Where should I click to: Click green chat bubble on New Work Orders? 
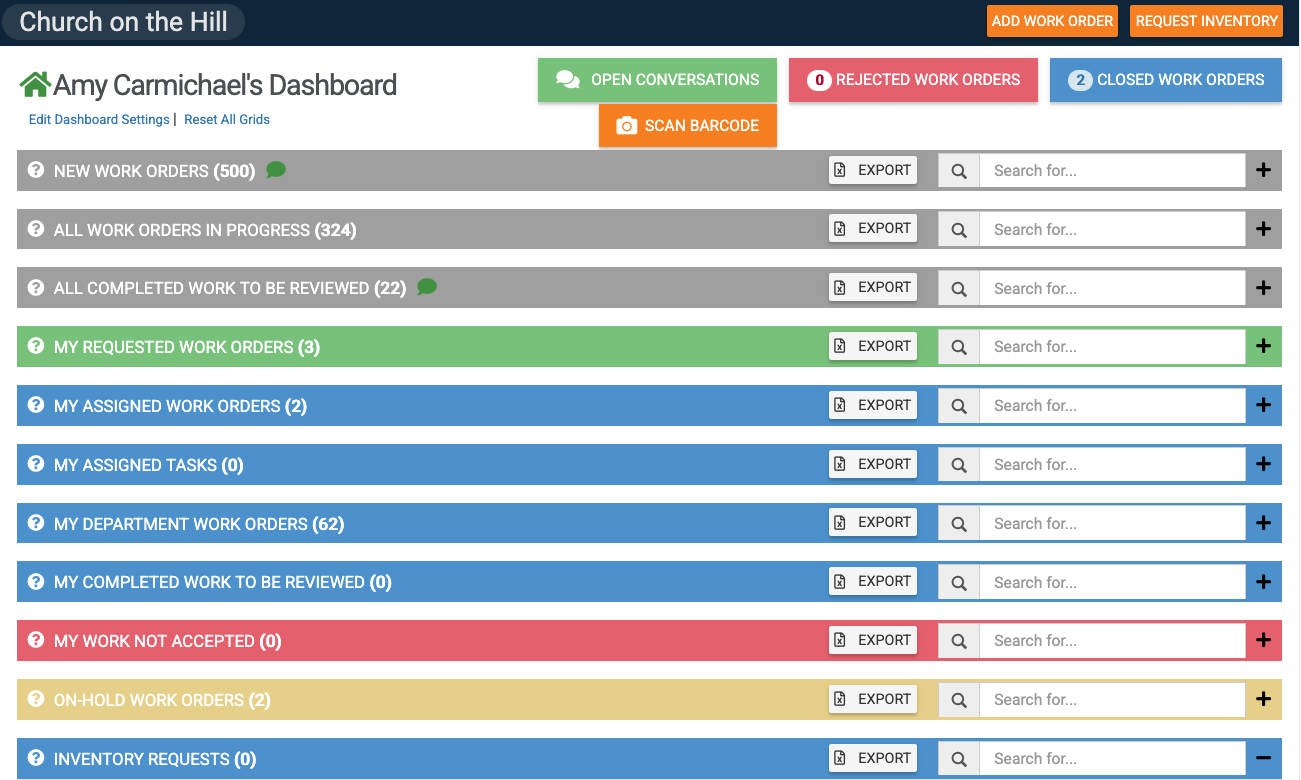pos(276,170)
